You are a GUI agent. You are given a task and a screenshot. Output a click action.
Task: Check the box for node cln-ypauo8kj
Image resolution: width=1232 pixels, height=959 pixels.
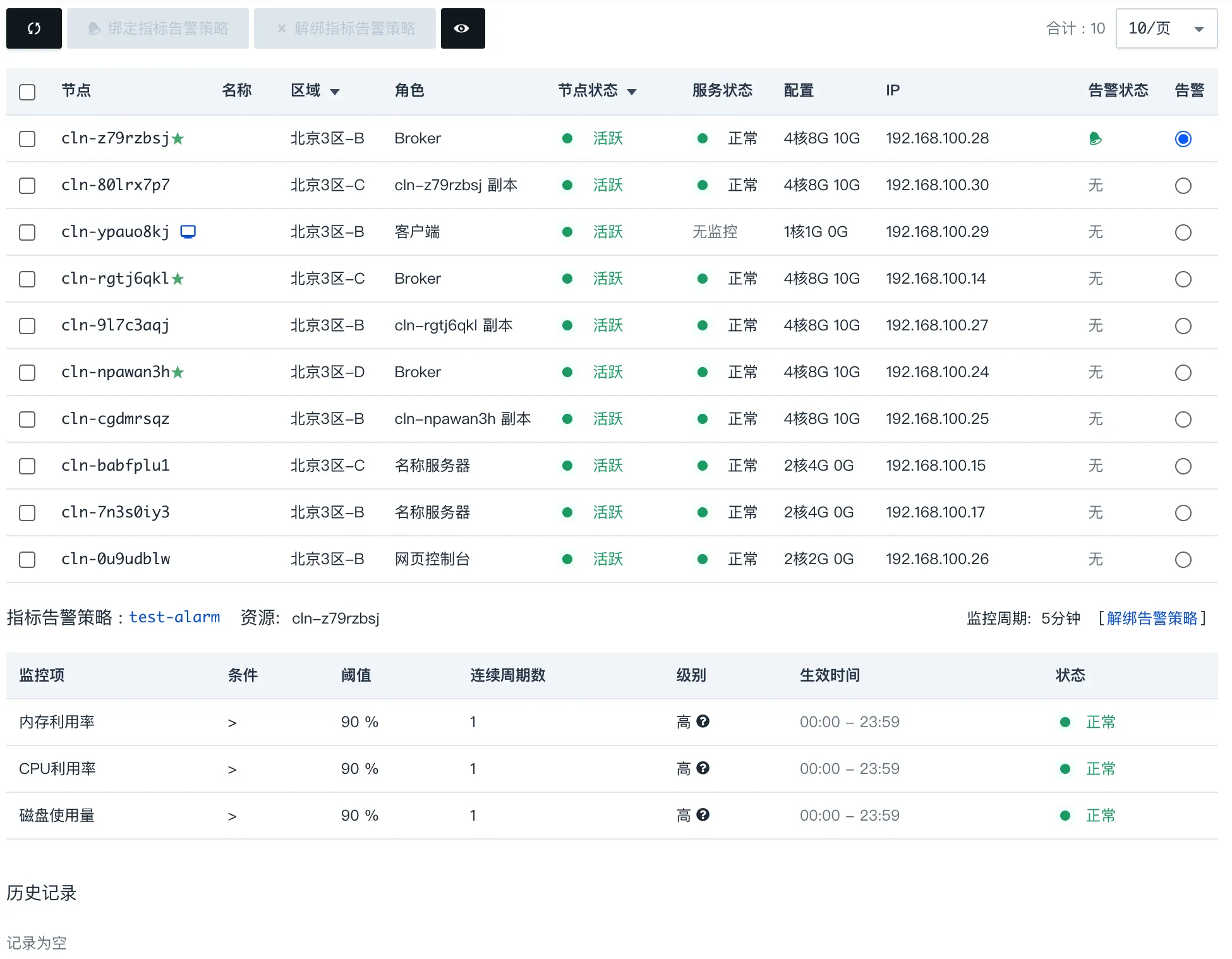point(27,232)
